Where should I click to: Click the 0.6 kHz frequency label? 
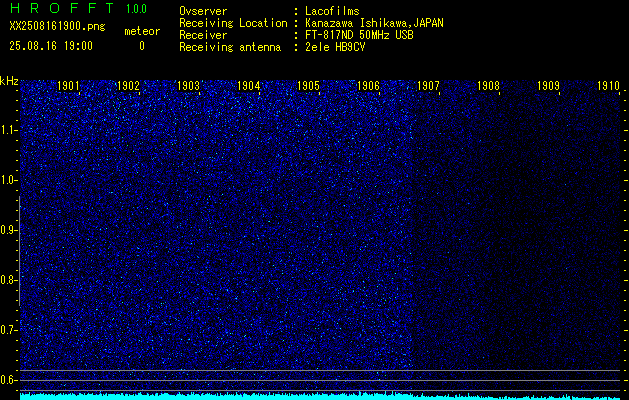pyautogui.click(x=9, y=380)
